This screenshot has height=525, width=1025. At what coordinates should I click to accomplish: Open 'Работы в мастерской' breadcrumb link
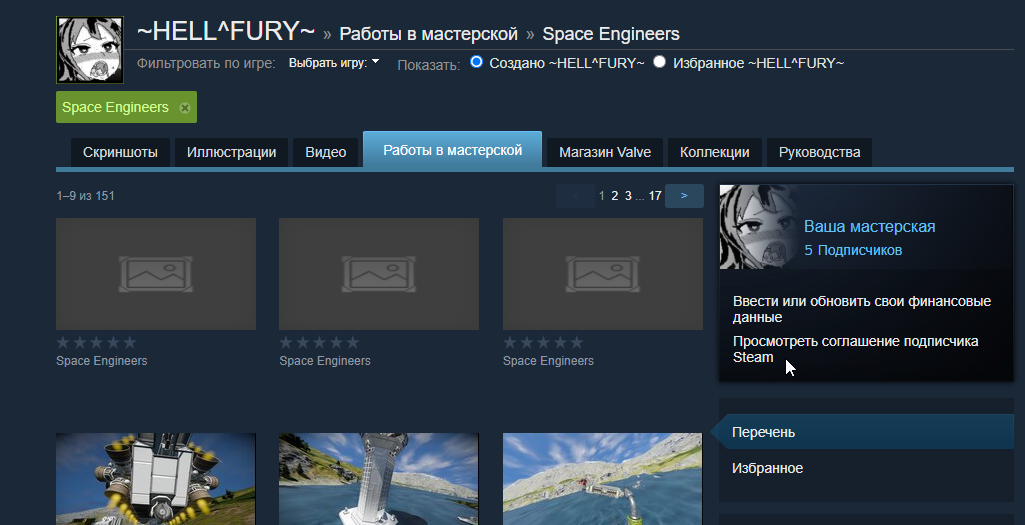coord(429,34)
